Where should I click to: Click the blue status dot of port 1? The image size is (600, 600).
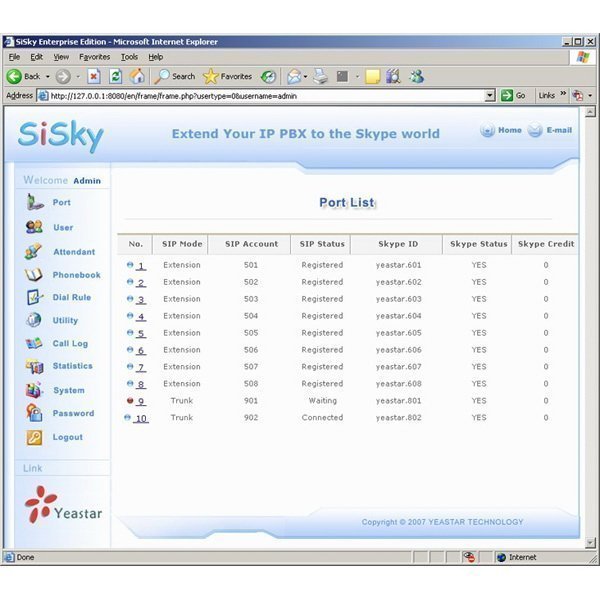point(130,264)
